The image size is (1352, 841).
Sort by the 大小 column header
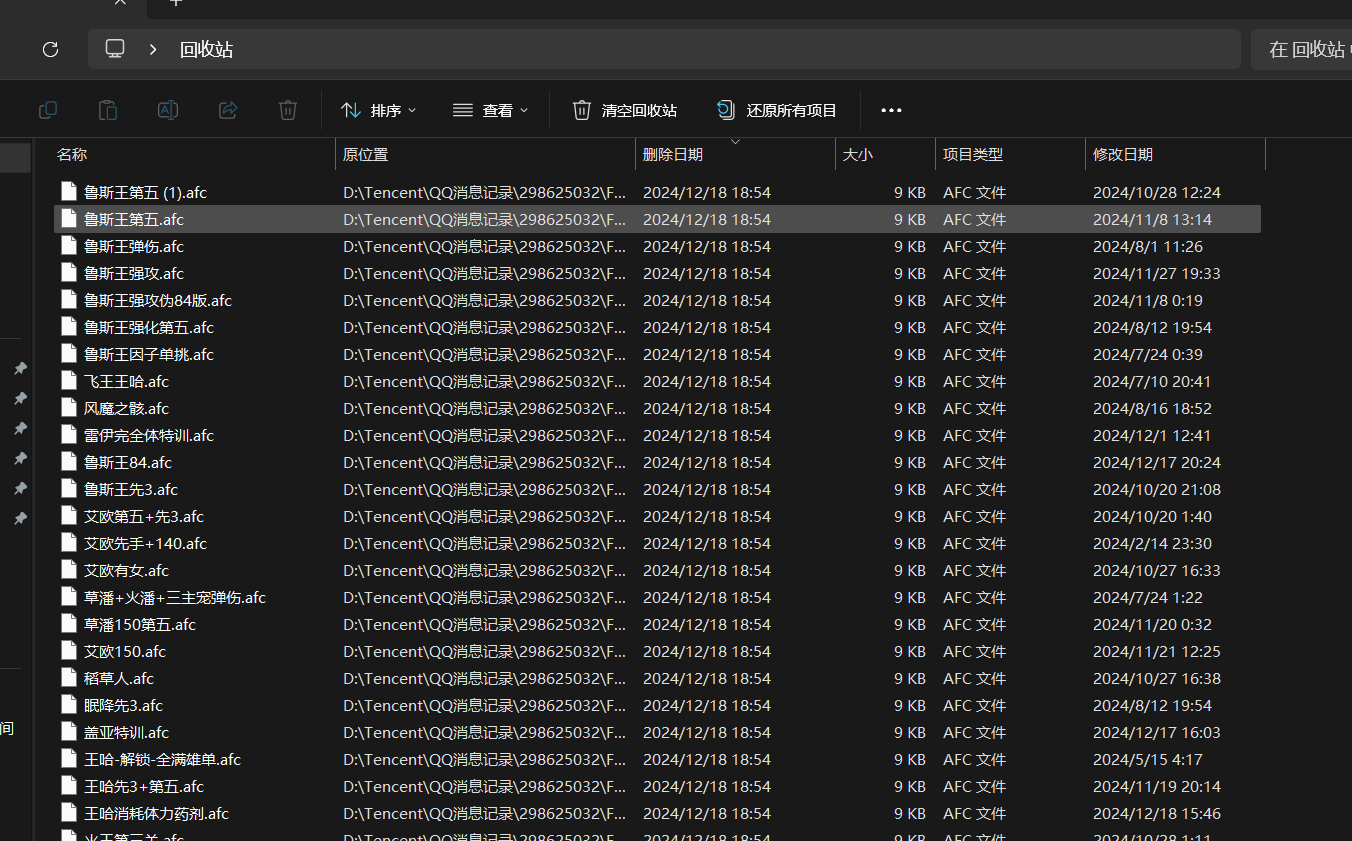click(x=858, y=154)
